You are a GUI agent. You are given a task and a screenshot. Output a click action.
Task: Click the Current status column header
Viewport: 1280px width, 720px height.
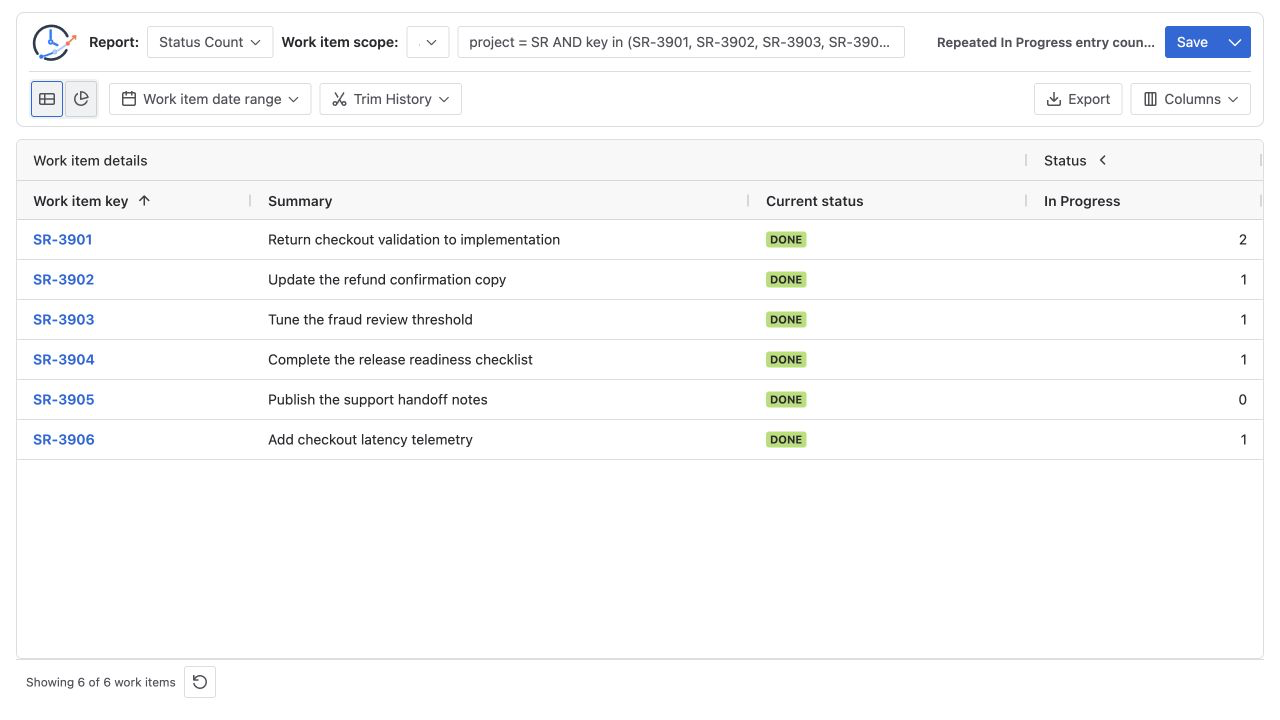(x=814, y=201)
